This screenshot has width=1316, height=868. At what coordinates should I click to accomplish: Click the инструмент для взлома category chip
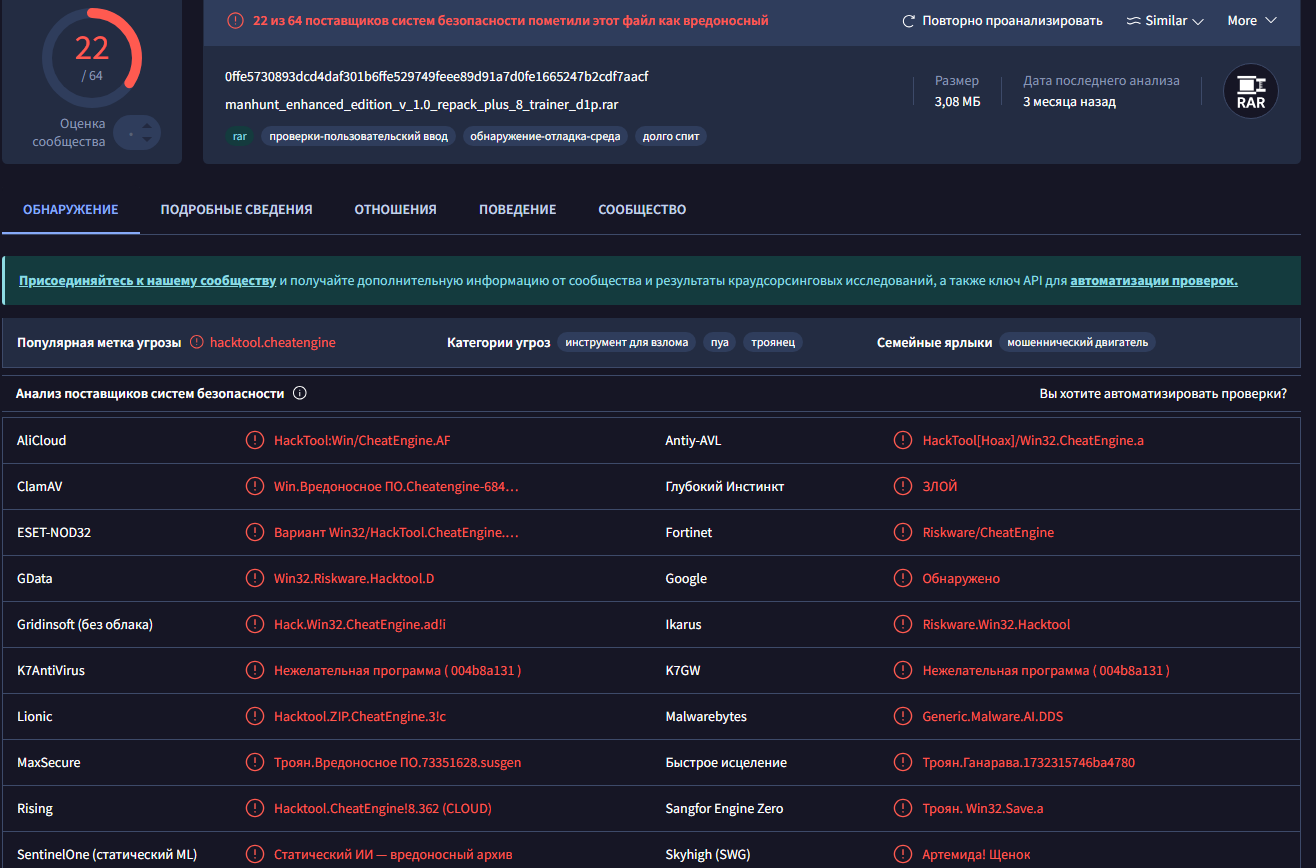click(627, 342)
